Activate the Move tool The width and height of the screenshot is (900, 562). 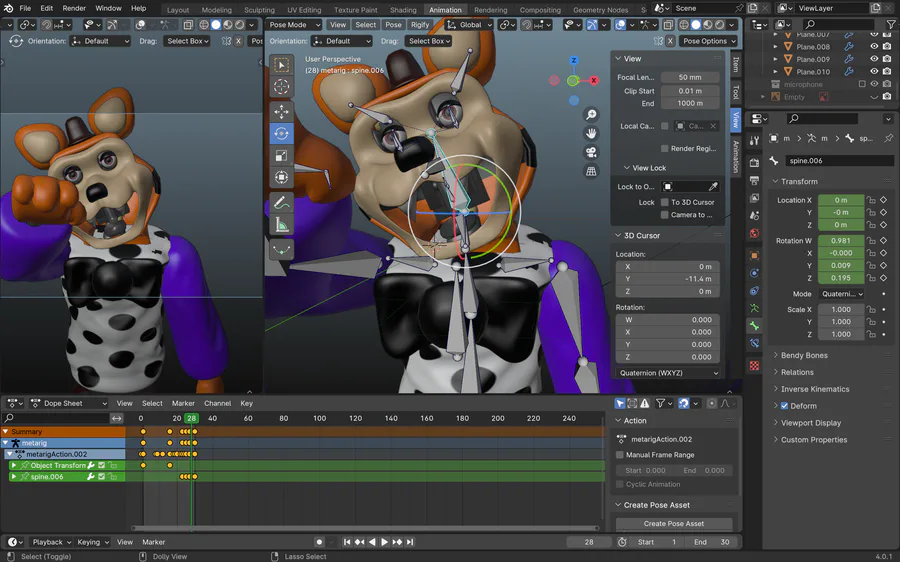[x=281, y=111]
